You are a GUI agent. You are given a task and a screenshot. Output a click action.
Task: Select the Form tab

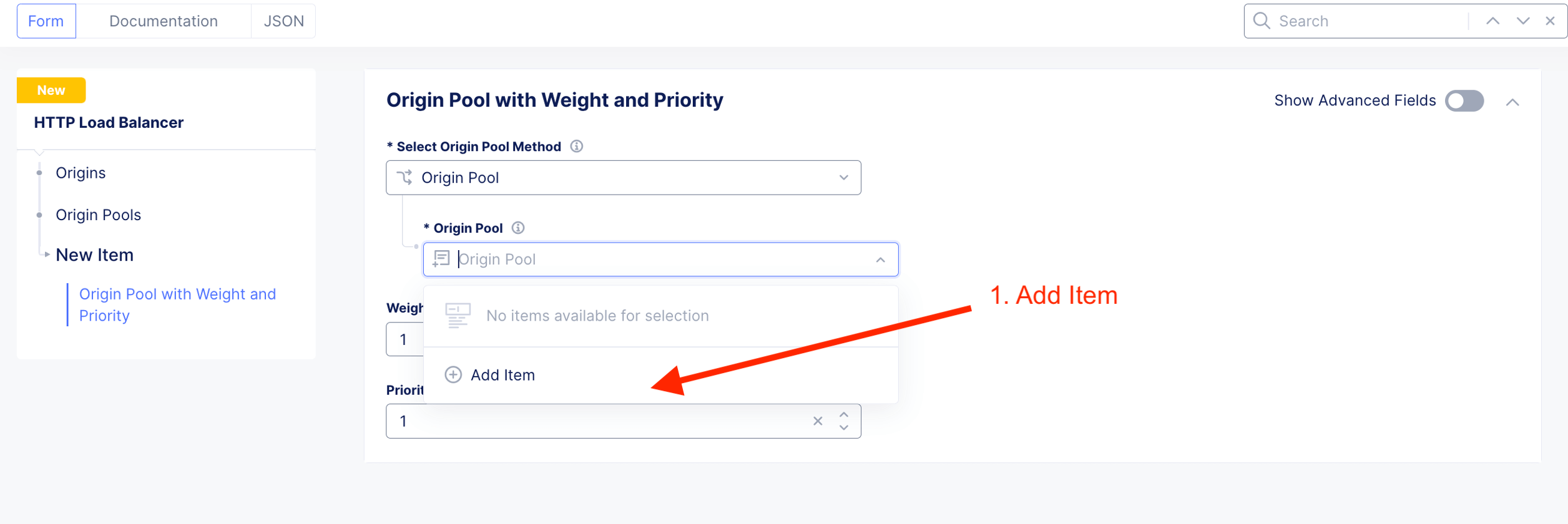tap(46, 21)
